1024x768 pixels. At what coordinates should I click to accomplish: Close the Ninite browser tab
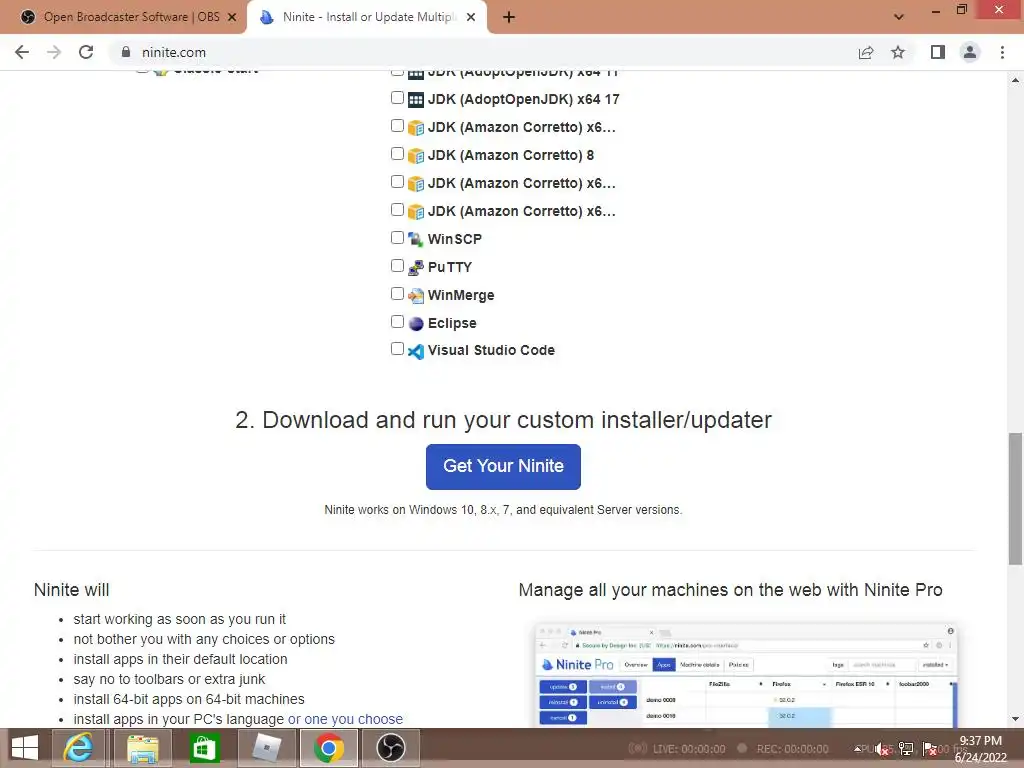pos(471,18)
